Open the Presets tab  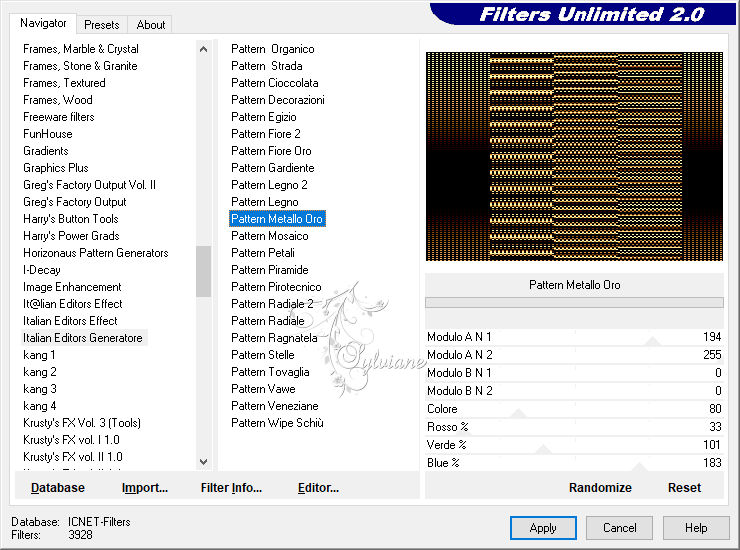click(x=101, y=25)
